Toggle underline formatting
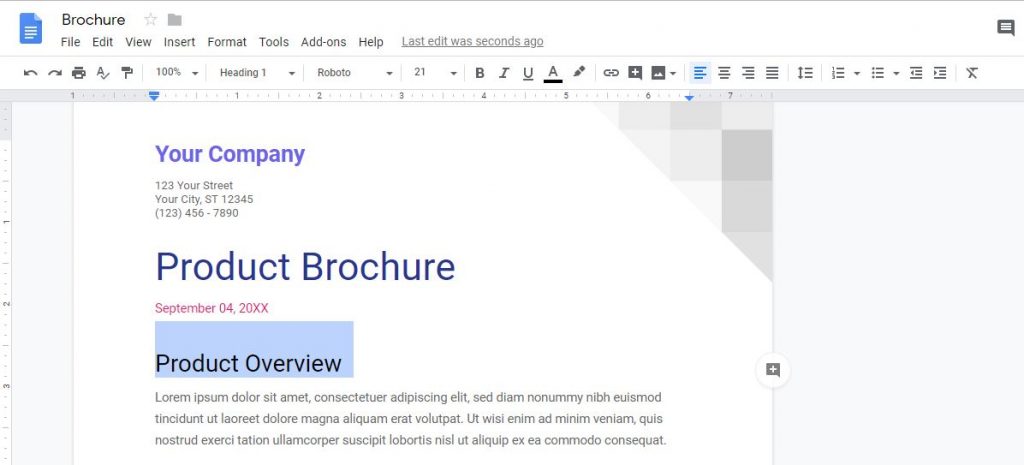 pos(528,73)
